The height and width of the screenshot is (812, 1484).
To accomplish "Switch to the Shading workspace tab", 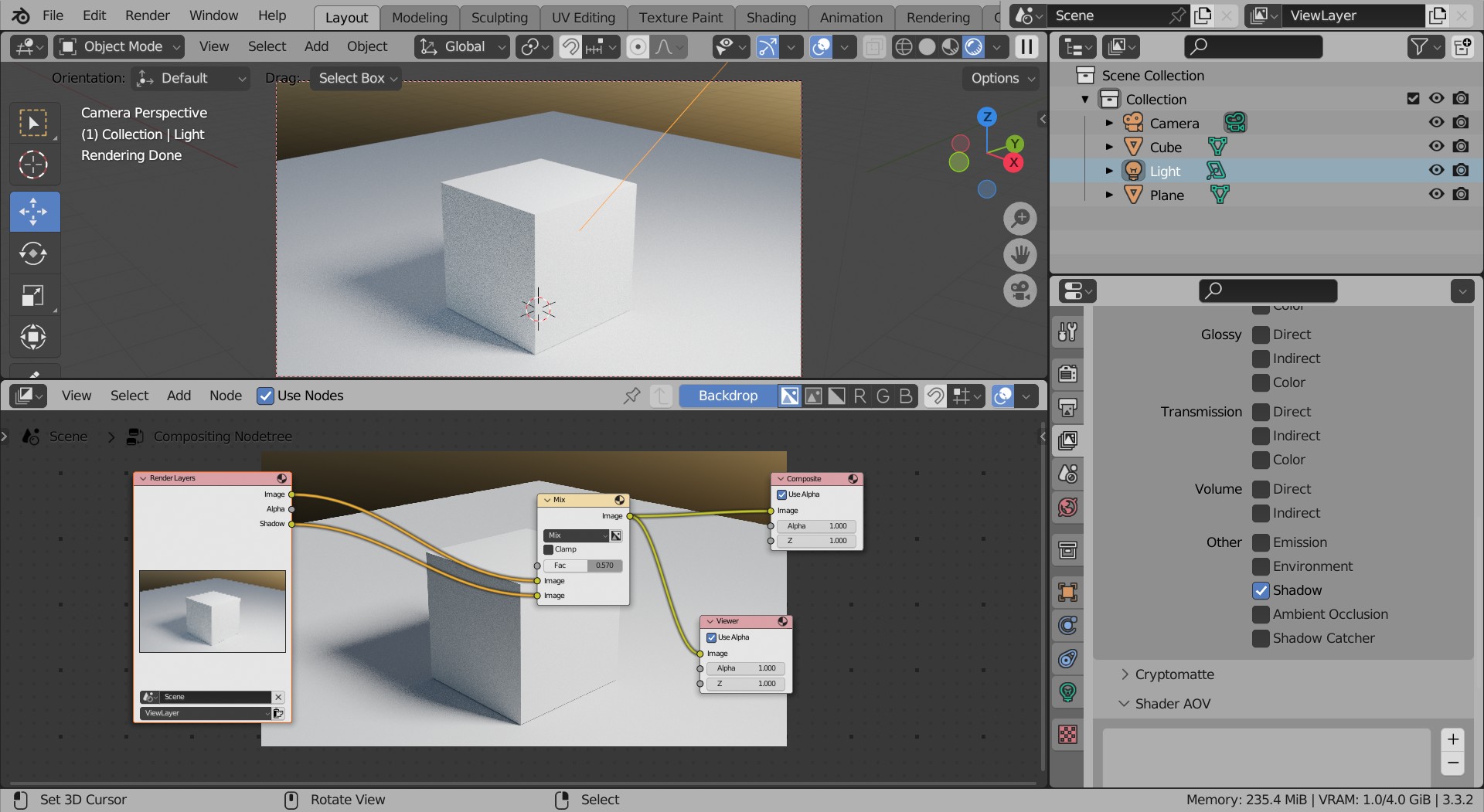I will (x=771, y=18).
